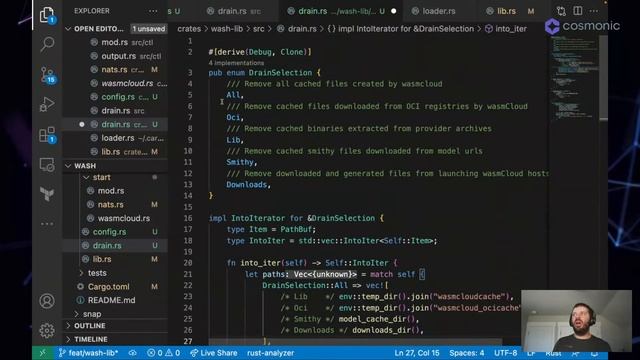Open config.rs in WASH tree
This screenshot has width=640, height=360.
click(x=115, y=232)
